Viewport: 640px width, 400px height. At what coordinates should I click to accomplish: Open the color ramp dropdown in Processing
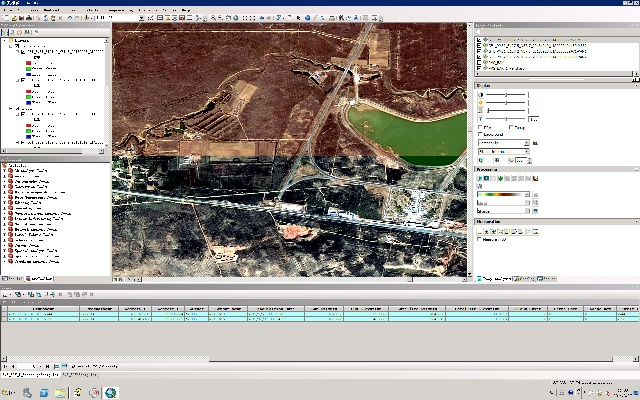point(527,194)
